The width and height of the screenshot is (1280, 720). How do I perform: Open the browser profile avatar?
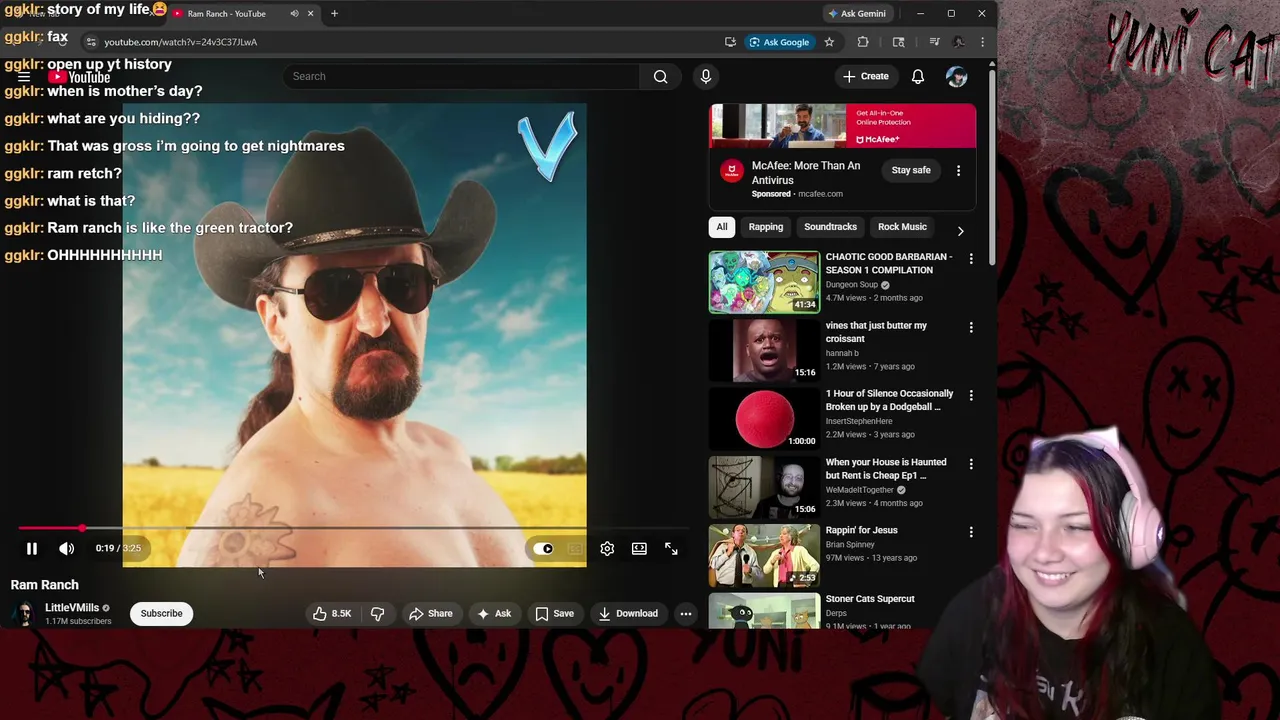pyautogui.click(x=959, y=42)
